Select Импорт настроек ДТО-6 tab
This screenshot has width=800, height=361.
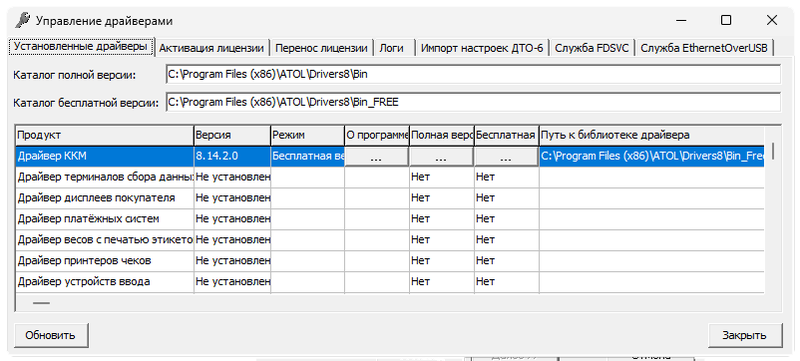[x=482, y=48]
